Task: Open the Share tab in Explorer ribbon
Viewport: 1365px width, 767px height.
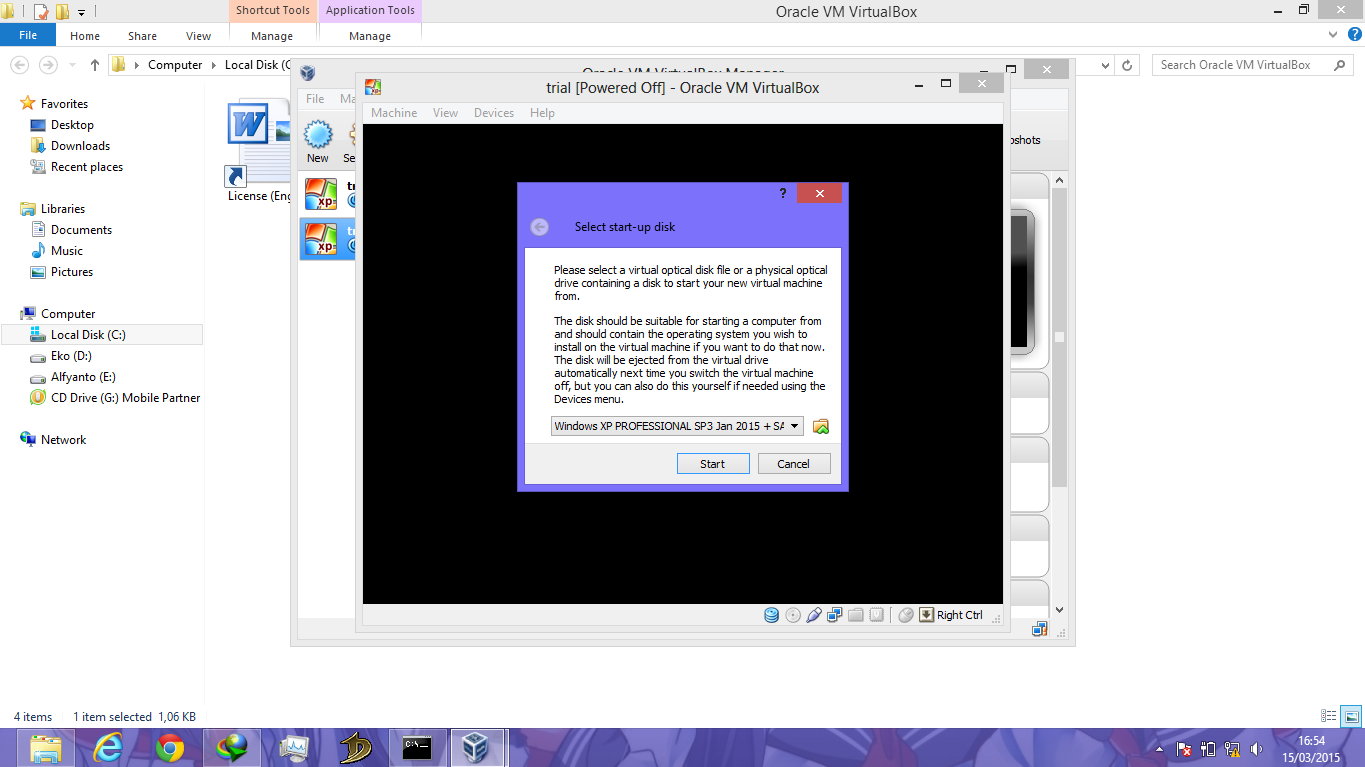Action: click(x=142, y=36)
